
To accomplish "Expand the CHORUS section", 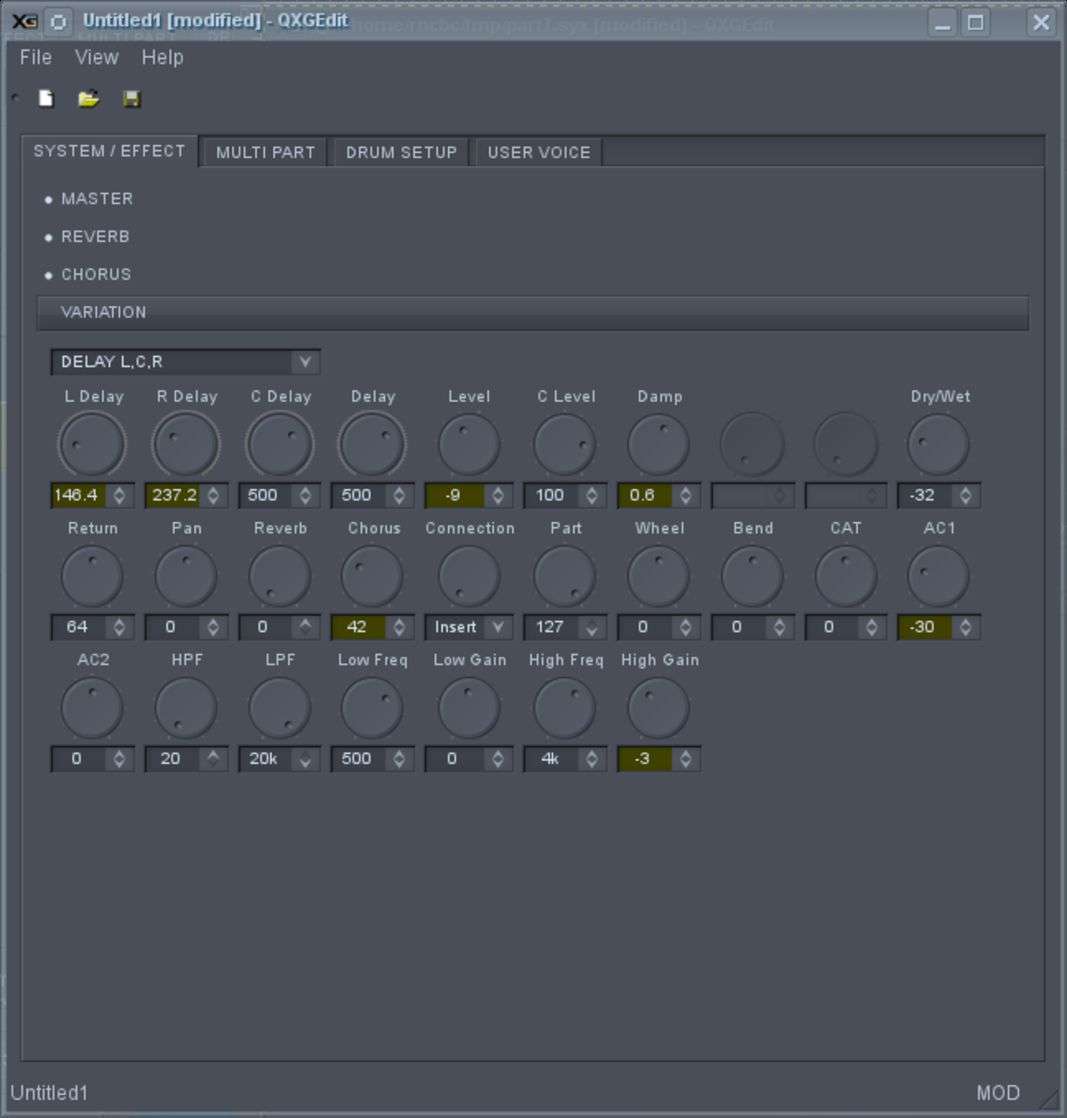I will point(95,275).
